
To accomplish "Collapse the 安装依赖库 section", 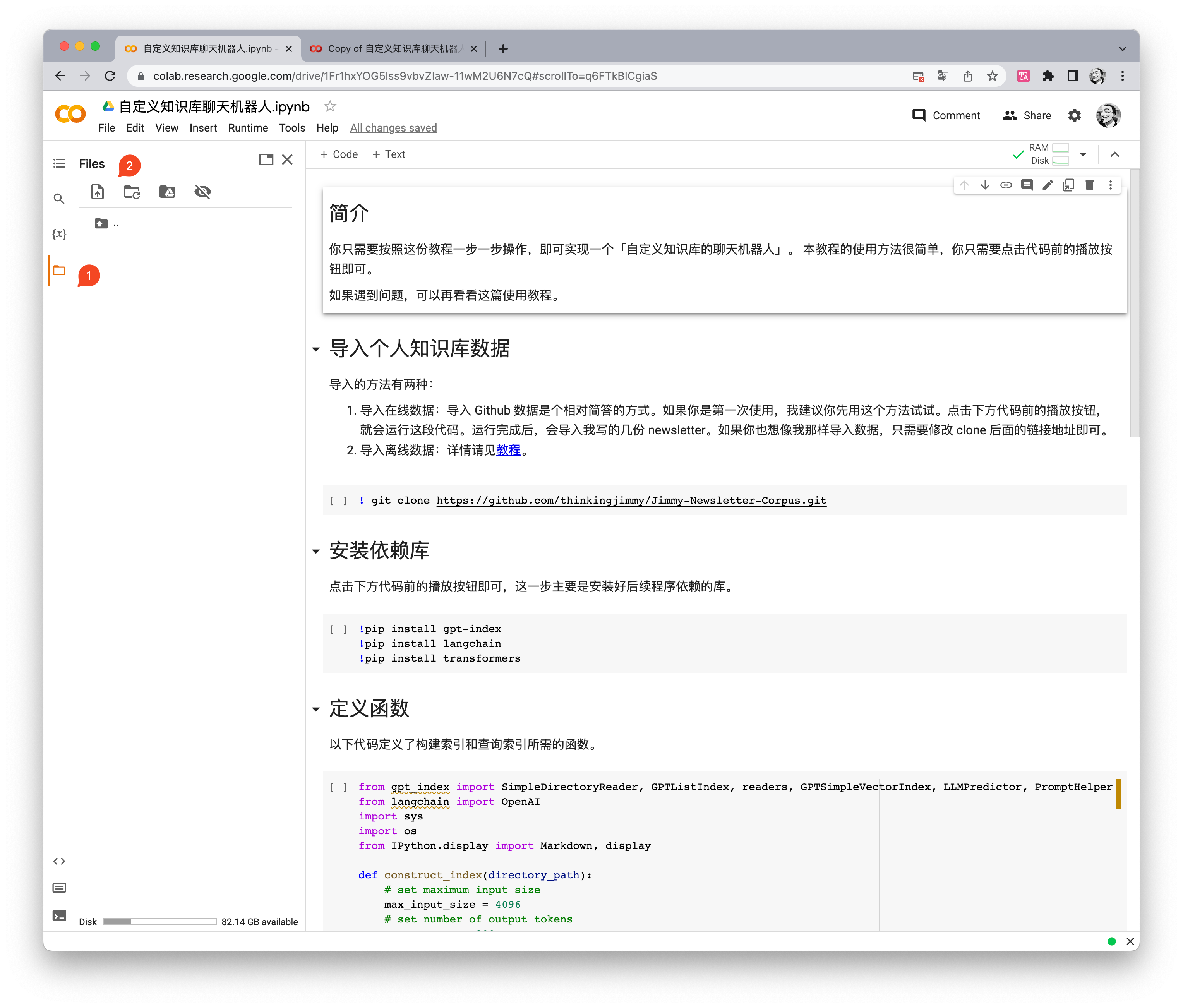I will (316, 551).
